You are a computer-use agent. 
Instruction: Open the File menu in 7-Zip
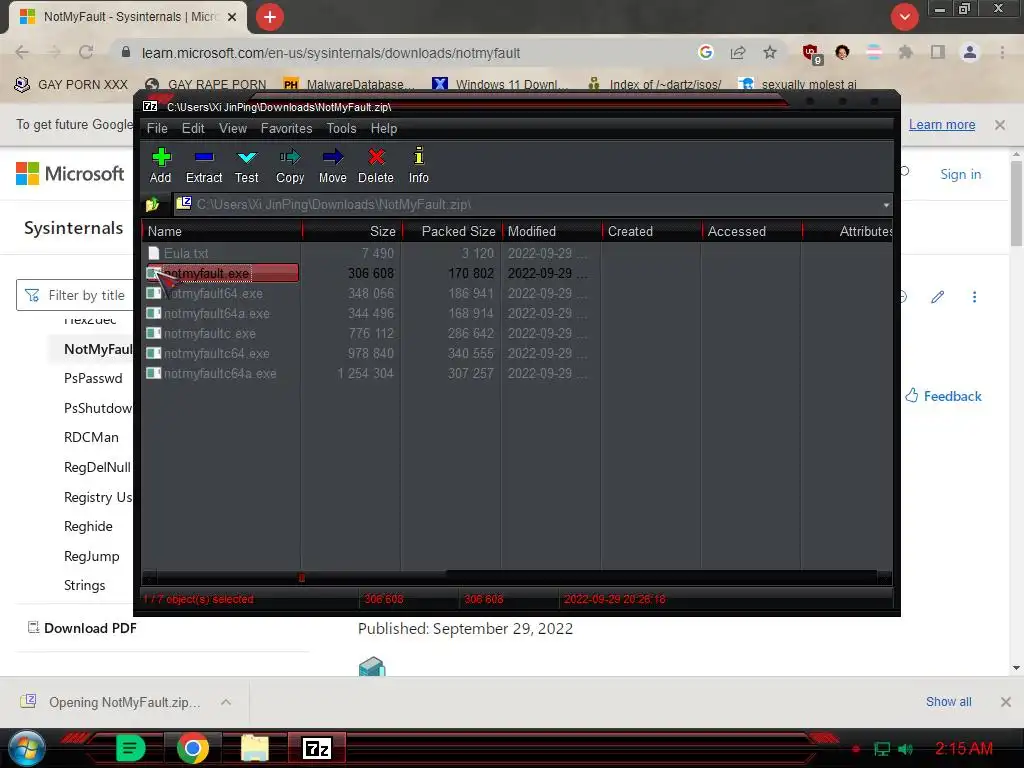[157, 129]
